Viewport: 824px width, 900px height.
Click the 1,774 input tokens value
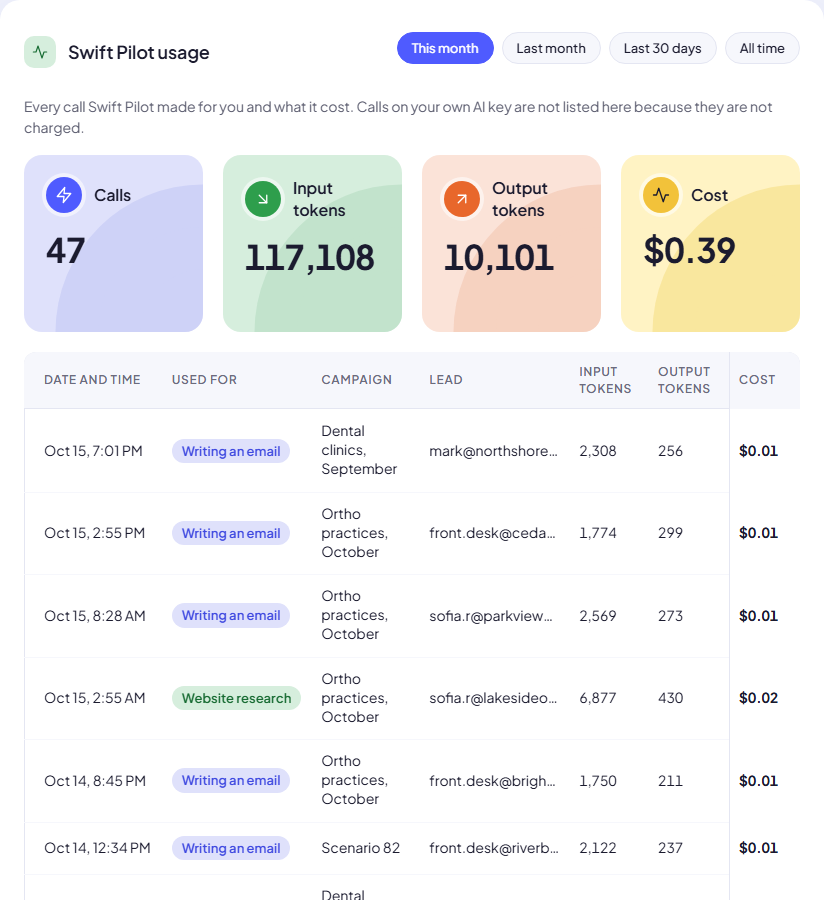[x=597, y=533]
